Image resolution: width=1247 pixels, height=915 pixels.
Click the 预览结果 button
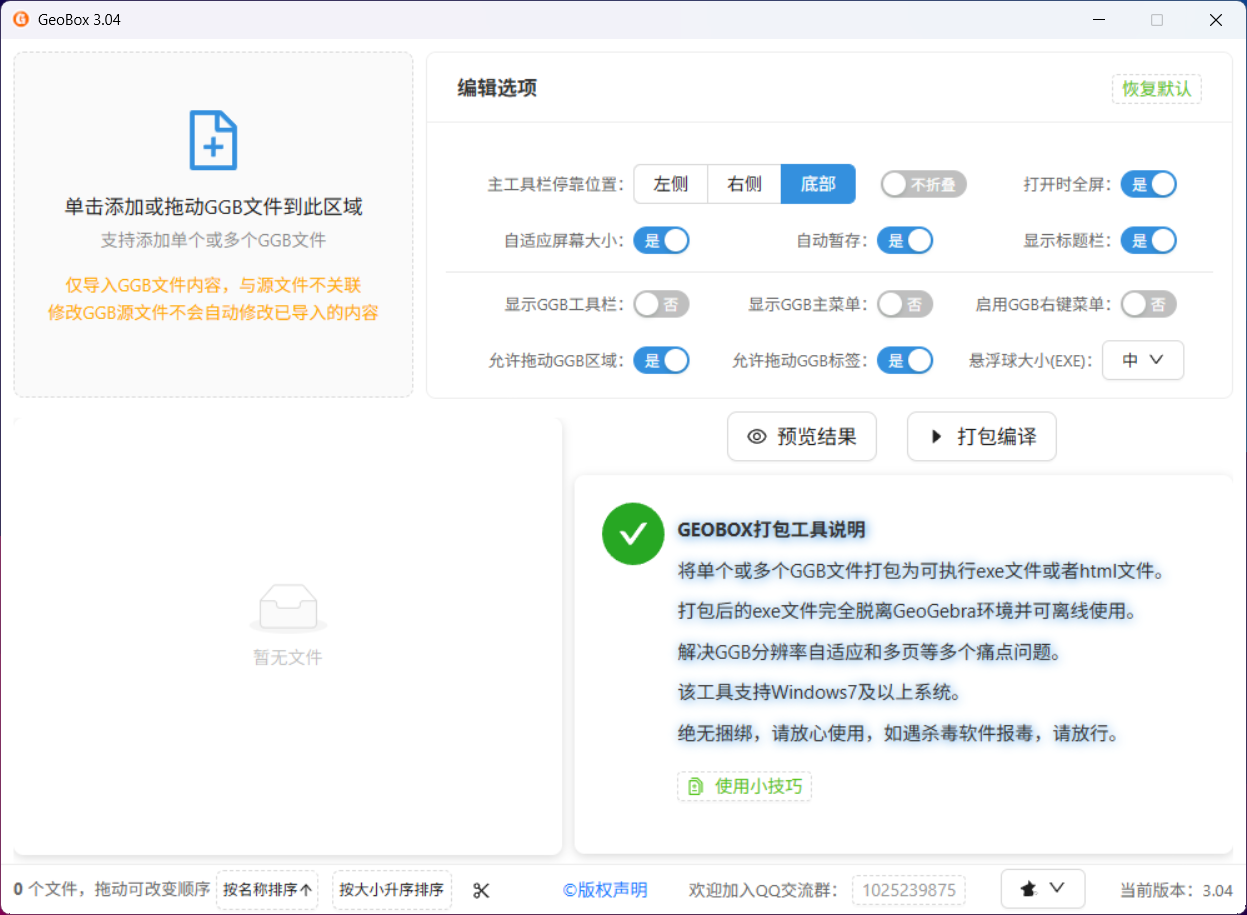pos(801,437)
